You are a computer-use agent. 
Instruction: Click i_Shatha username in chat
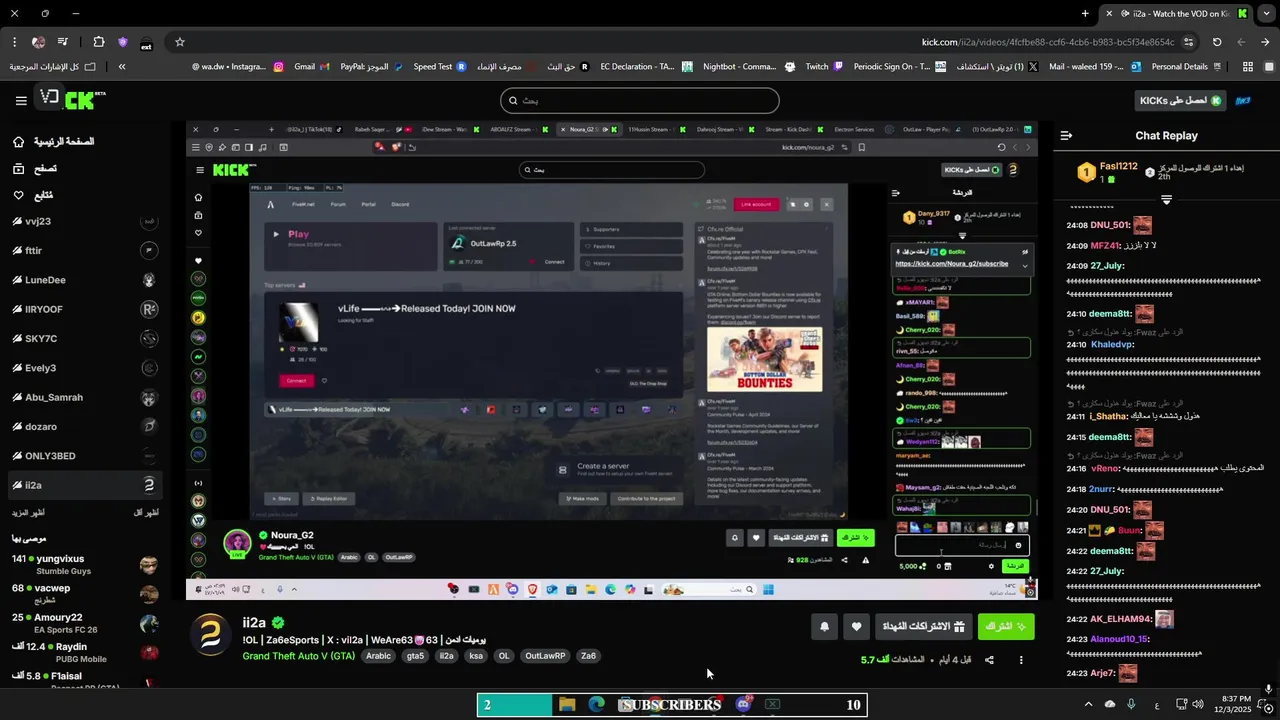click(1108, 416)
